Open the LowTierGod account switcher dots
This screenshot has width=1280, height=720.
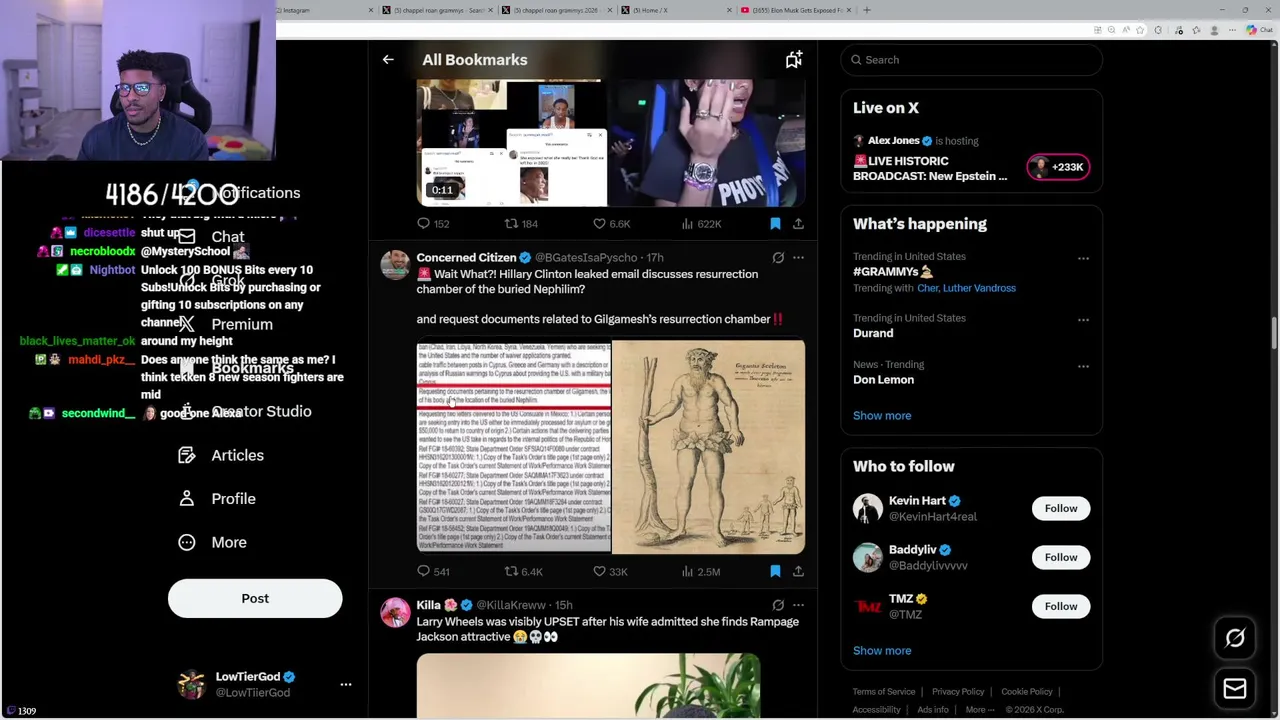coord(346,684)
